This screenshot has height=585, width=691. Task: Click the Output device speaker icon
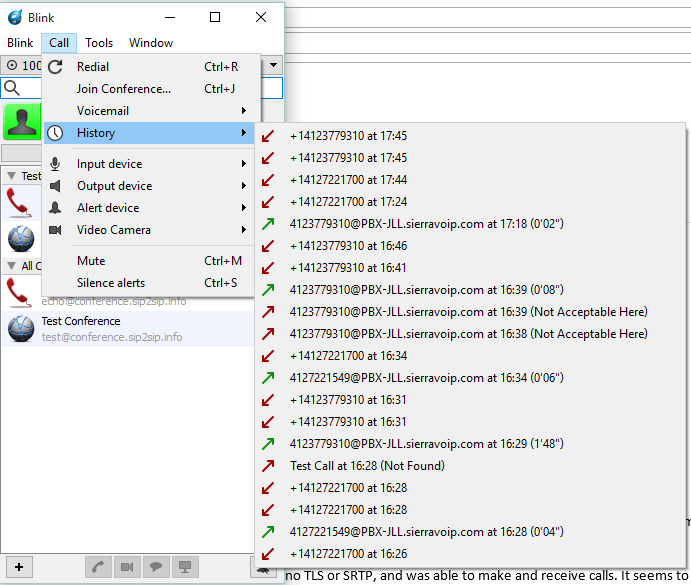tap(55, 186)
